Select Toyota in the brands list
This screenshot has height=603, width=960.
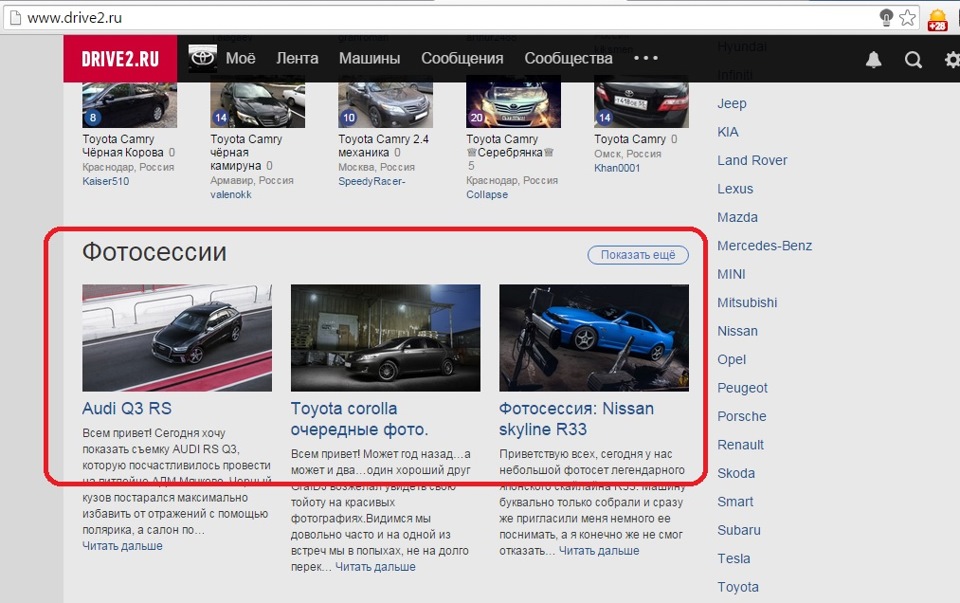click(738, 587)
